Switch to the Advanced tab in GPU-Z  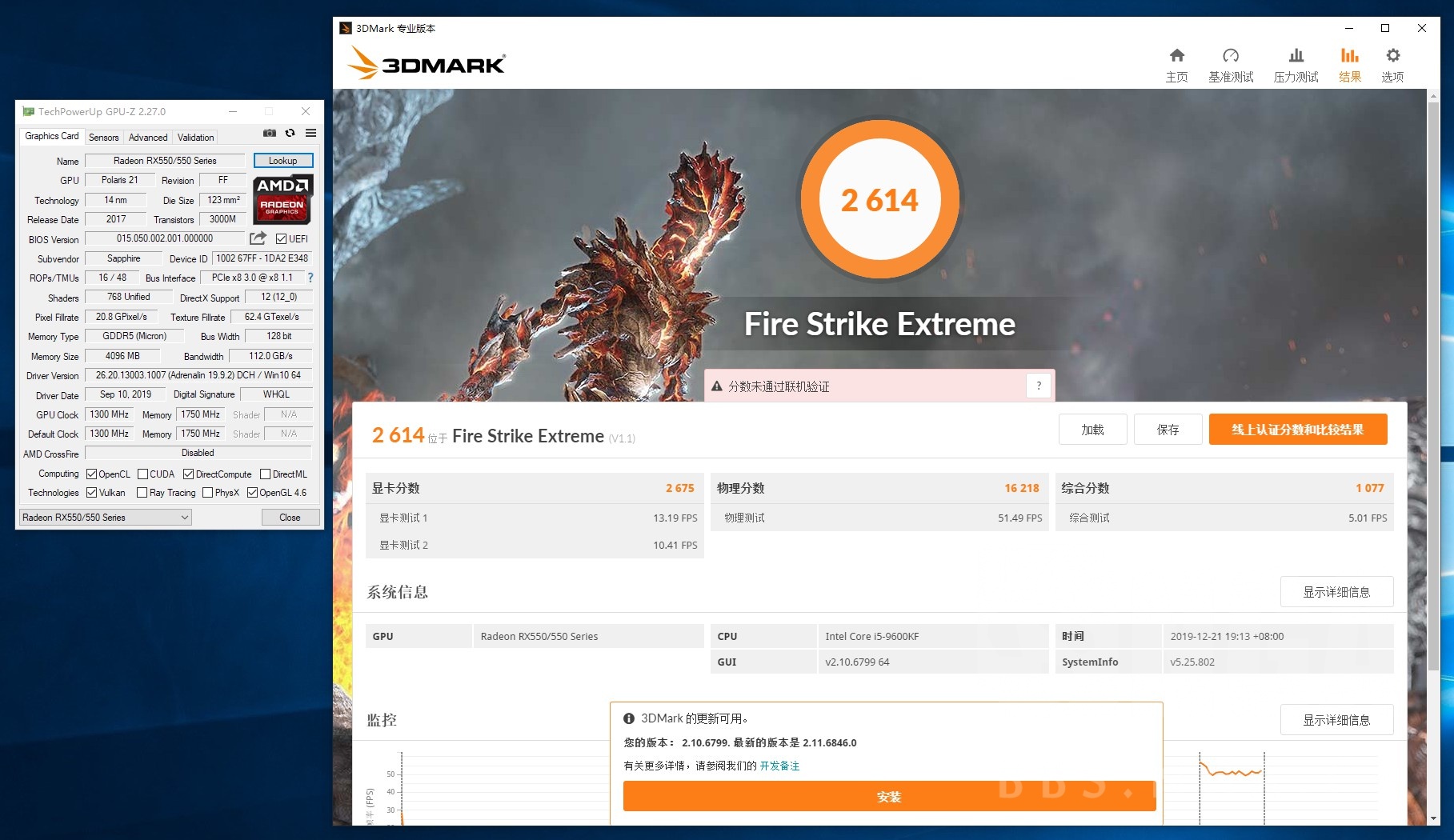click(x=147, y=137)
